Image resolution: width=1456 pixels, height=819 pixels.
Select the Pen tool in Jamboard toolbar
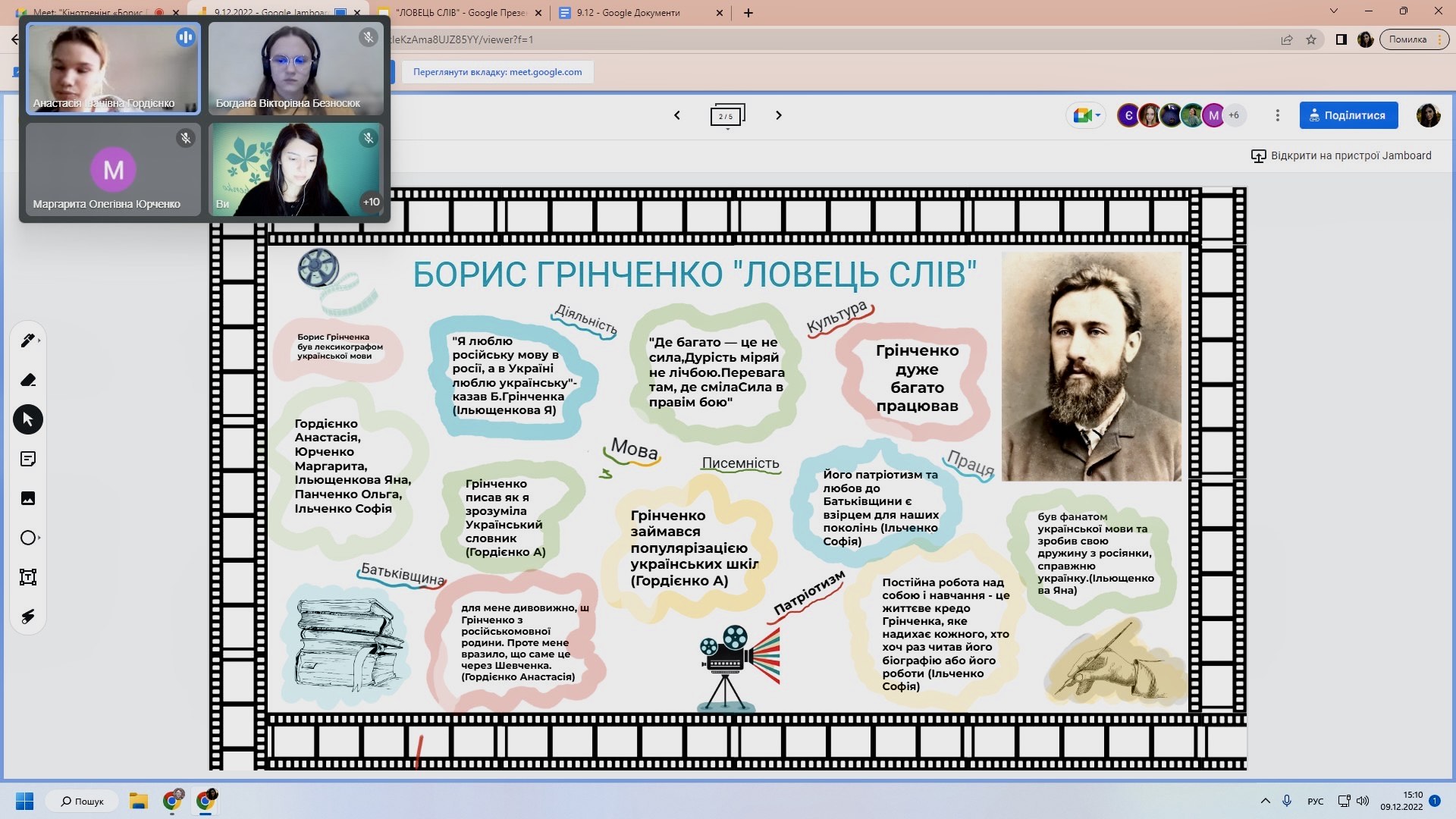pos(28,340)
